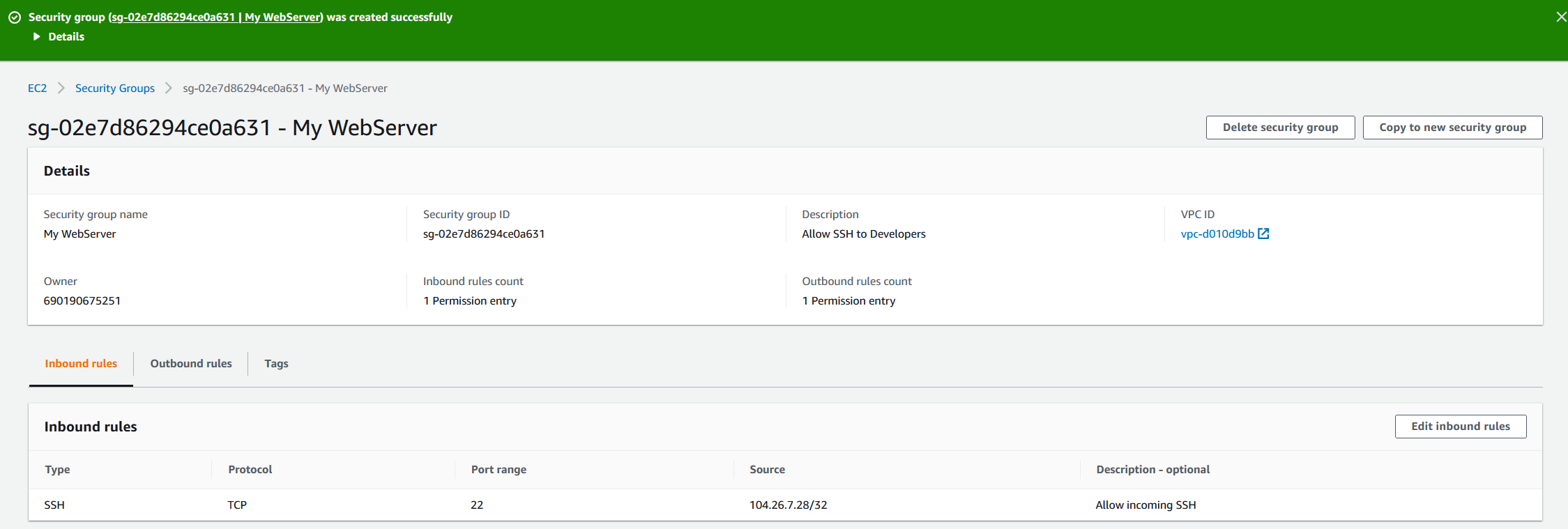Image resolution: width=1568 pixels, height=529 pixels.
Task: Switch to the Outbound rules tab
Action: 191,364
